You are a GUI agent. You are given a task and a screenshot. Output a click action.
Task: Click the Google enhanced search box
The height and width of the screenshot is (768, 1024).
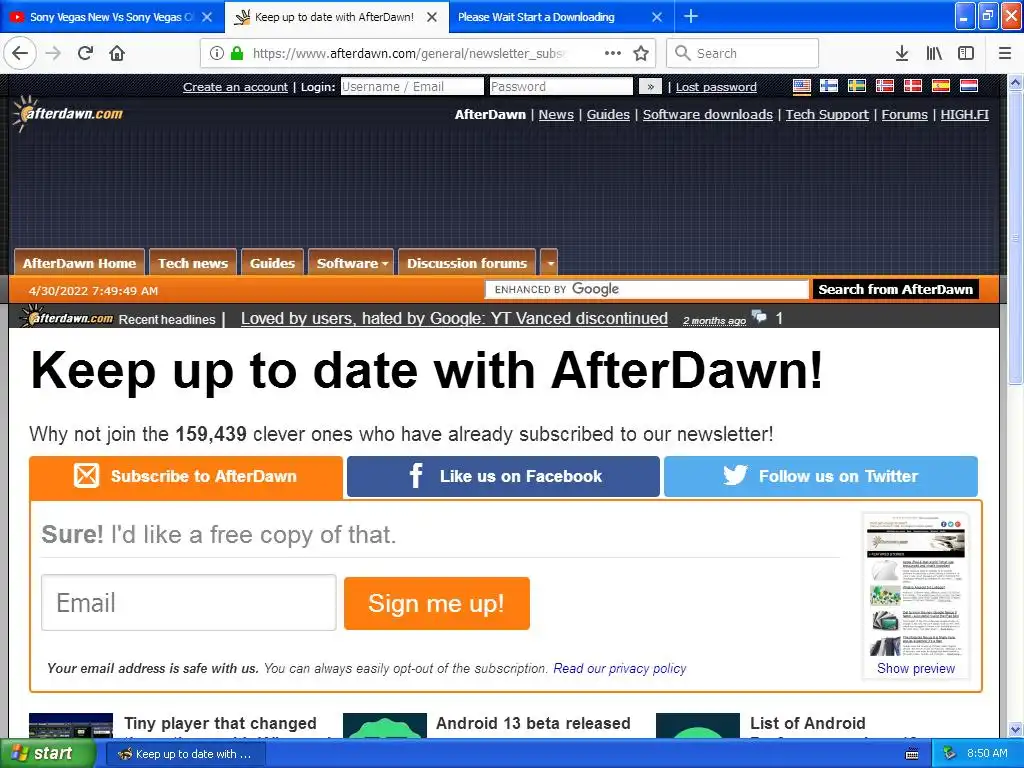click(x=647, y=289)
